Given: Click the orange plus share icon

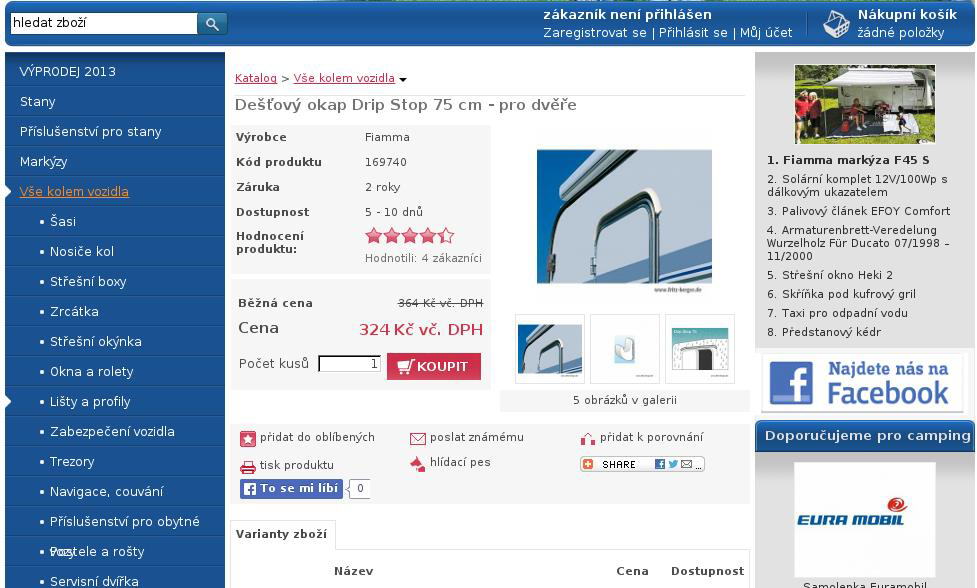Looking at the screenshot, I should pyautogui.click(x=588, y=464).
